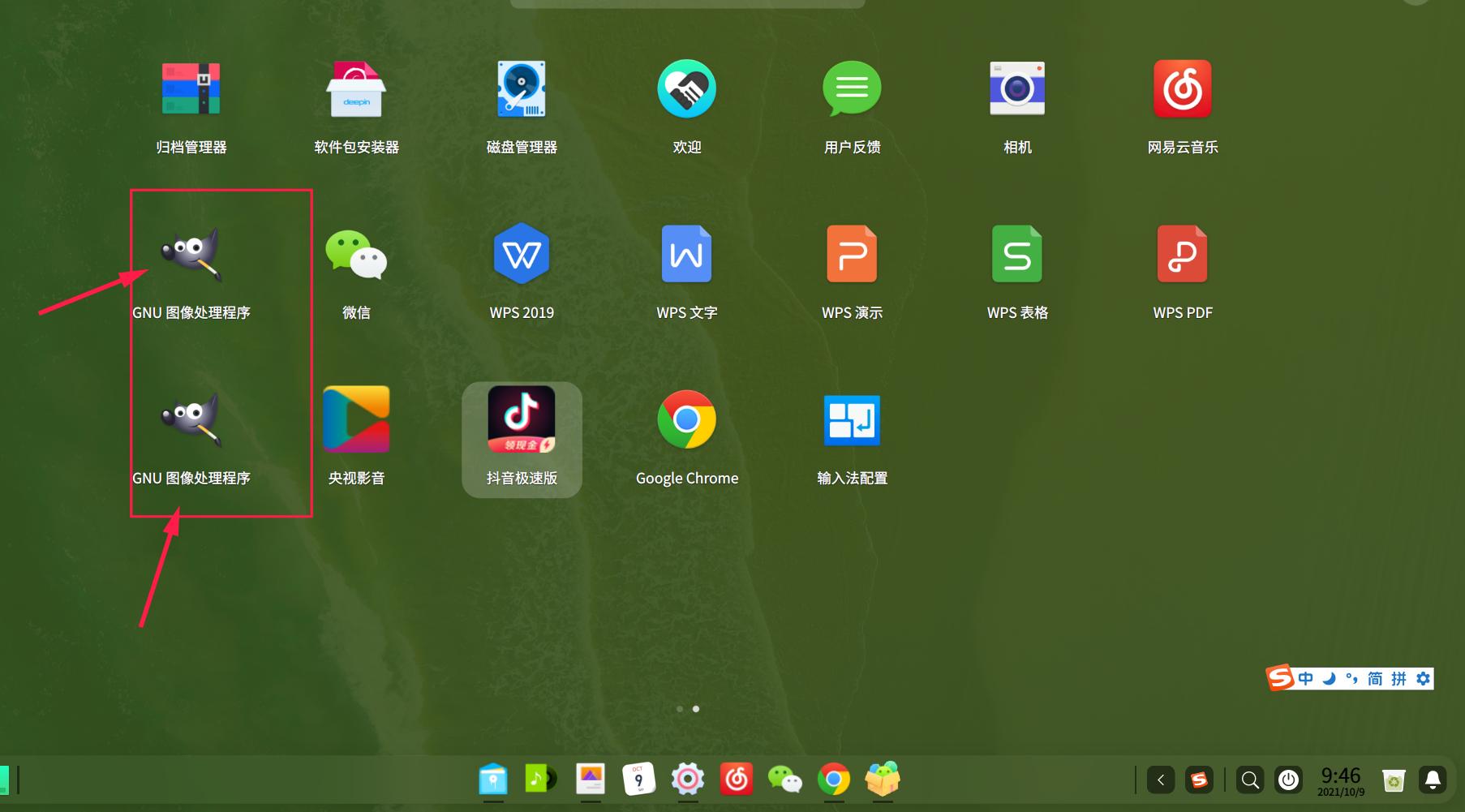Viewport: 1465px width, 812px height.
Task: Open Sogou input bar settings gear
Action: 1423,678
